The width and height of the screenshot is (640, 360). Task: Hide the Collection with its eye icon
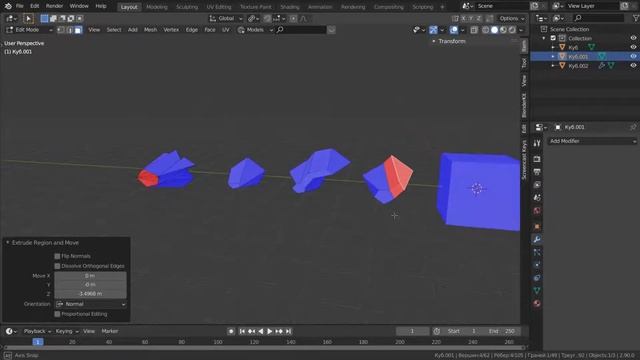click(x=633, y=38)
